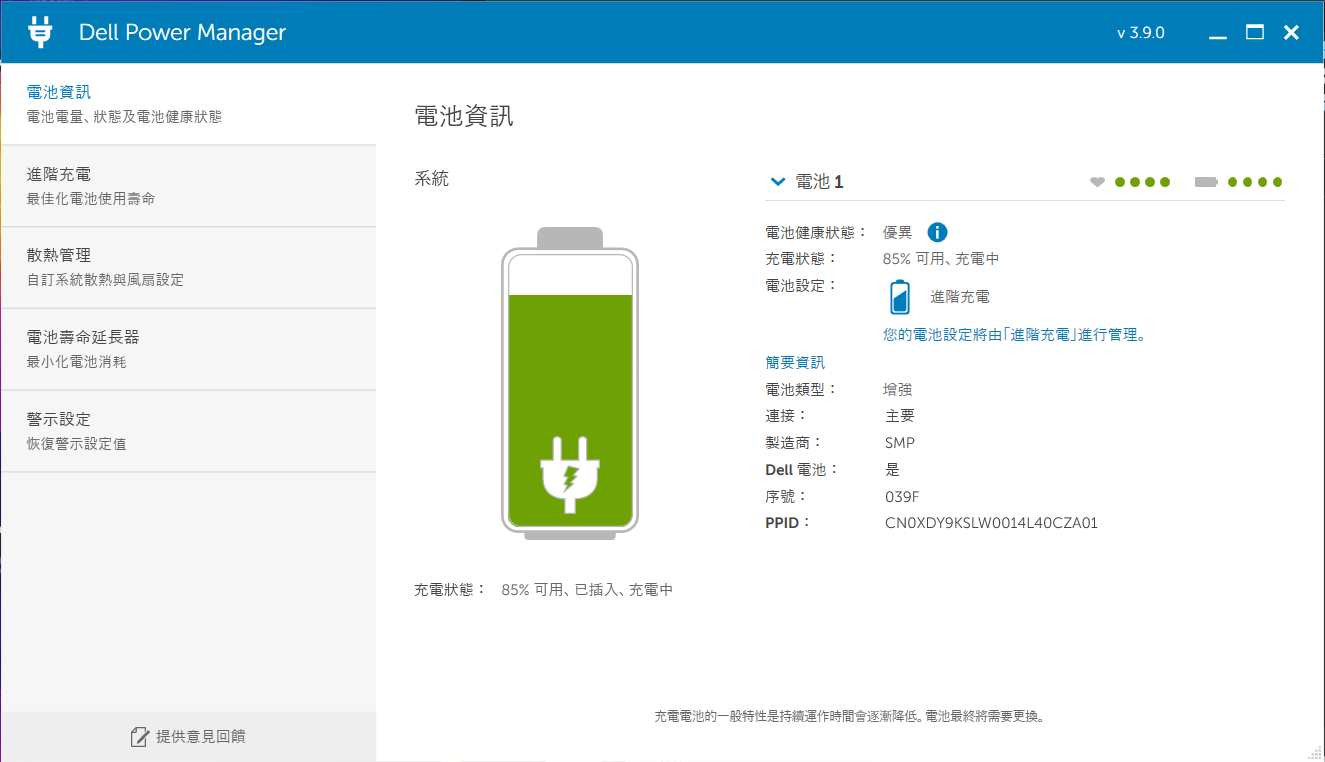Click version number v 3.9.0
1325x762 pixels.
point(1141,33)
